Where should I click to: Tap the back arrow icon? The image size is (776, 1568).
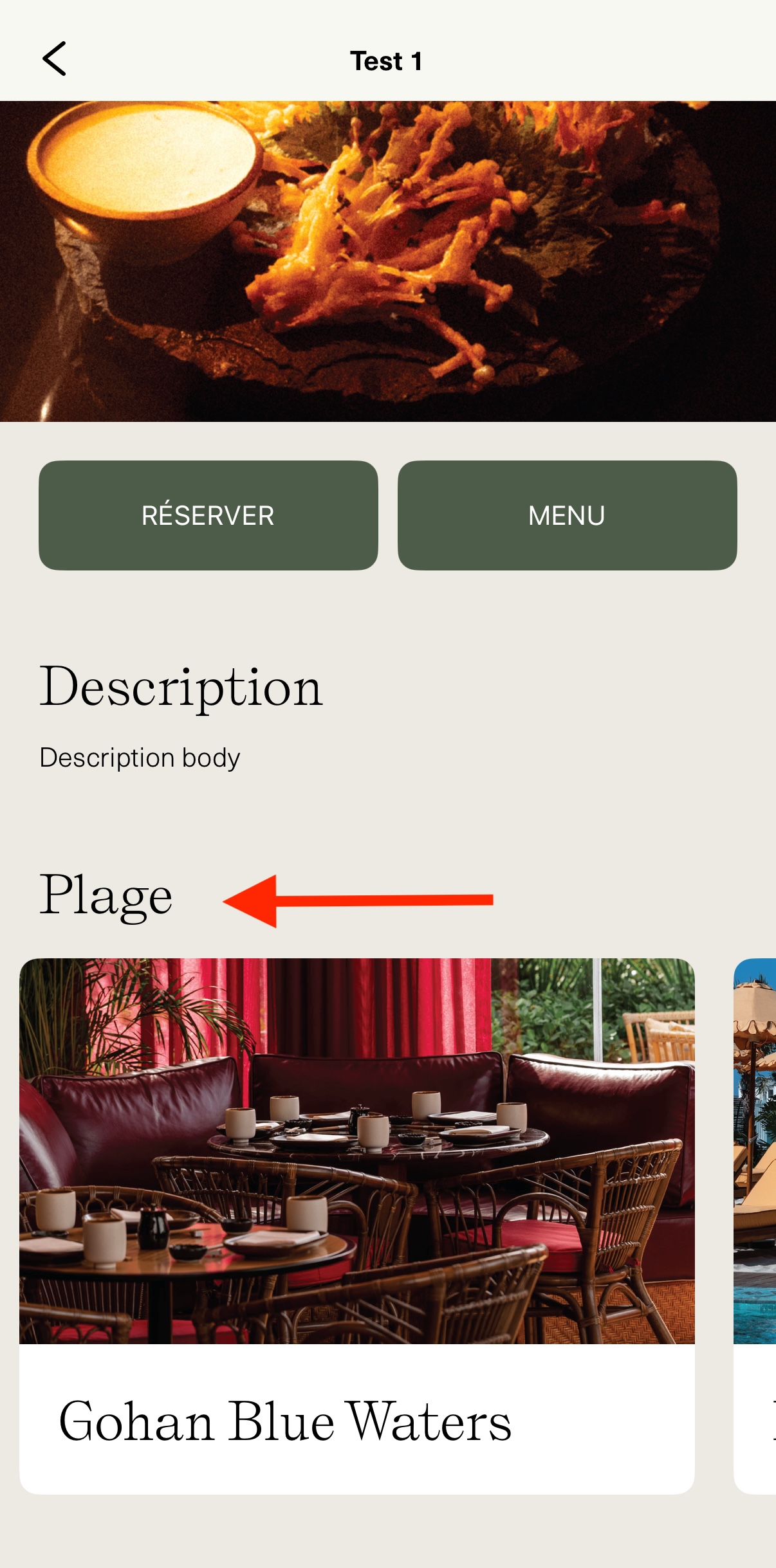pyautogui.click(x=54, y=59)
